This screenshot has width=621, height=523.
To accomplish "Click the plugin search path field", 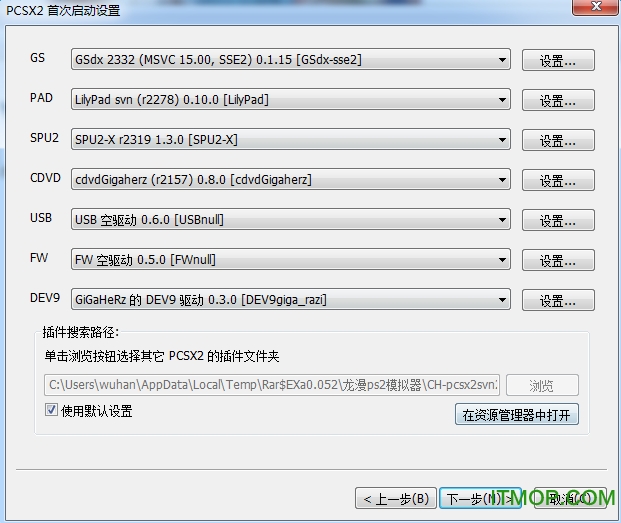I will pyautogui.click(x=272, y=385).
